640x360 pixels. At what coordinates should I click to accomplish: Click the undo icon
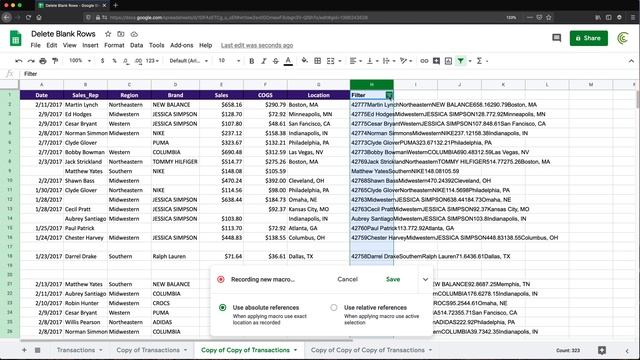pos(19,61)
